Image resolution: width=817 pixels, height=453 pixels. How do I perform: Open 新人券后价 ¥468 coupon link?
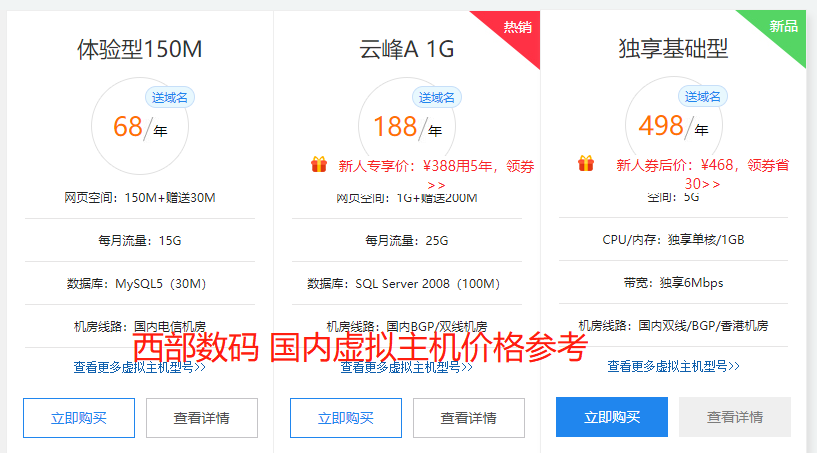702,174
